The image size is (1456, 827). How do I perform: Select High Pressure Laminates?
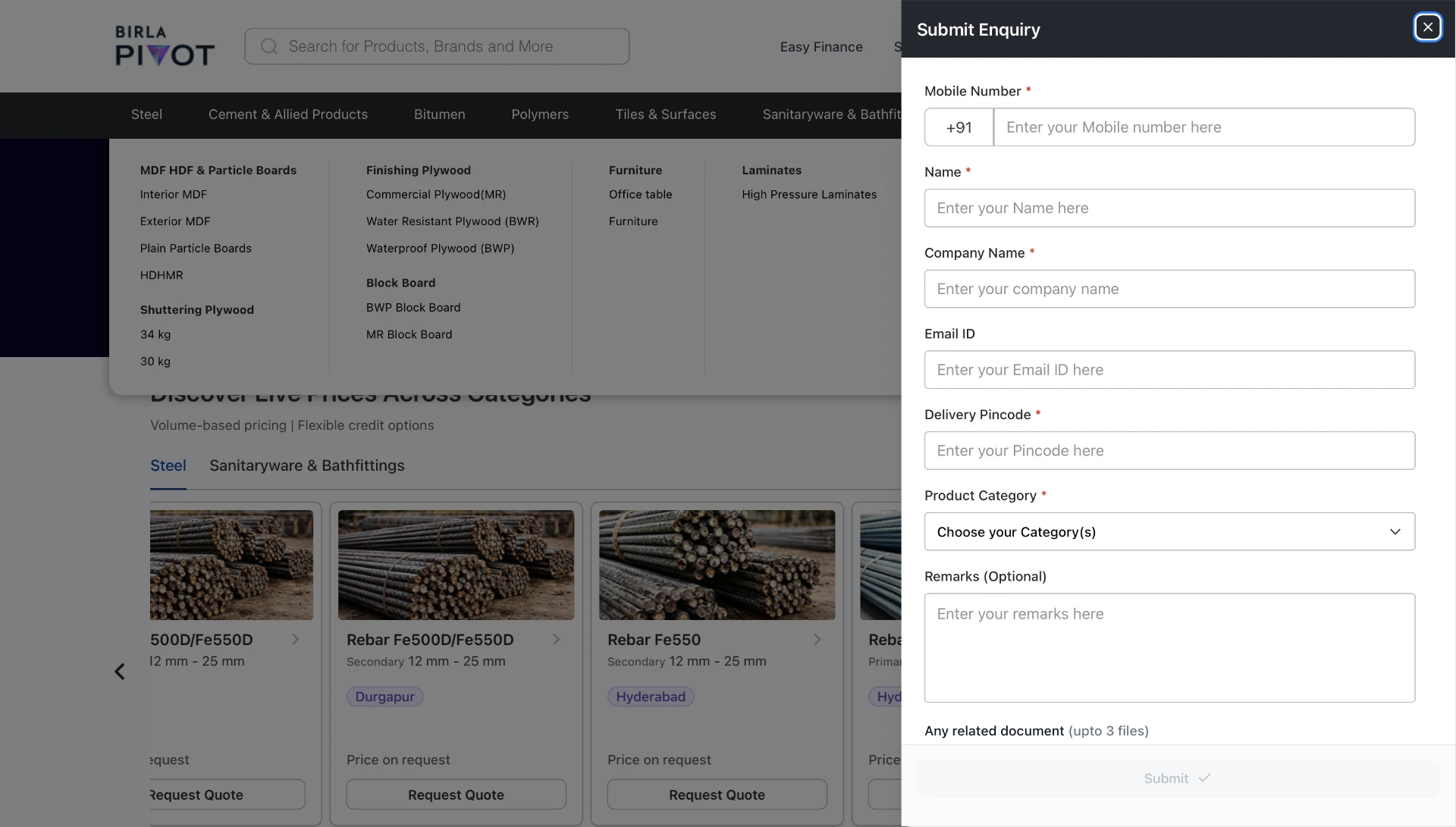click(x=809, y=195)
